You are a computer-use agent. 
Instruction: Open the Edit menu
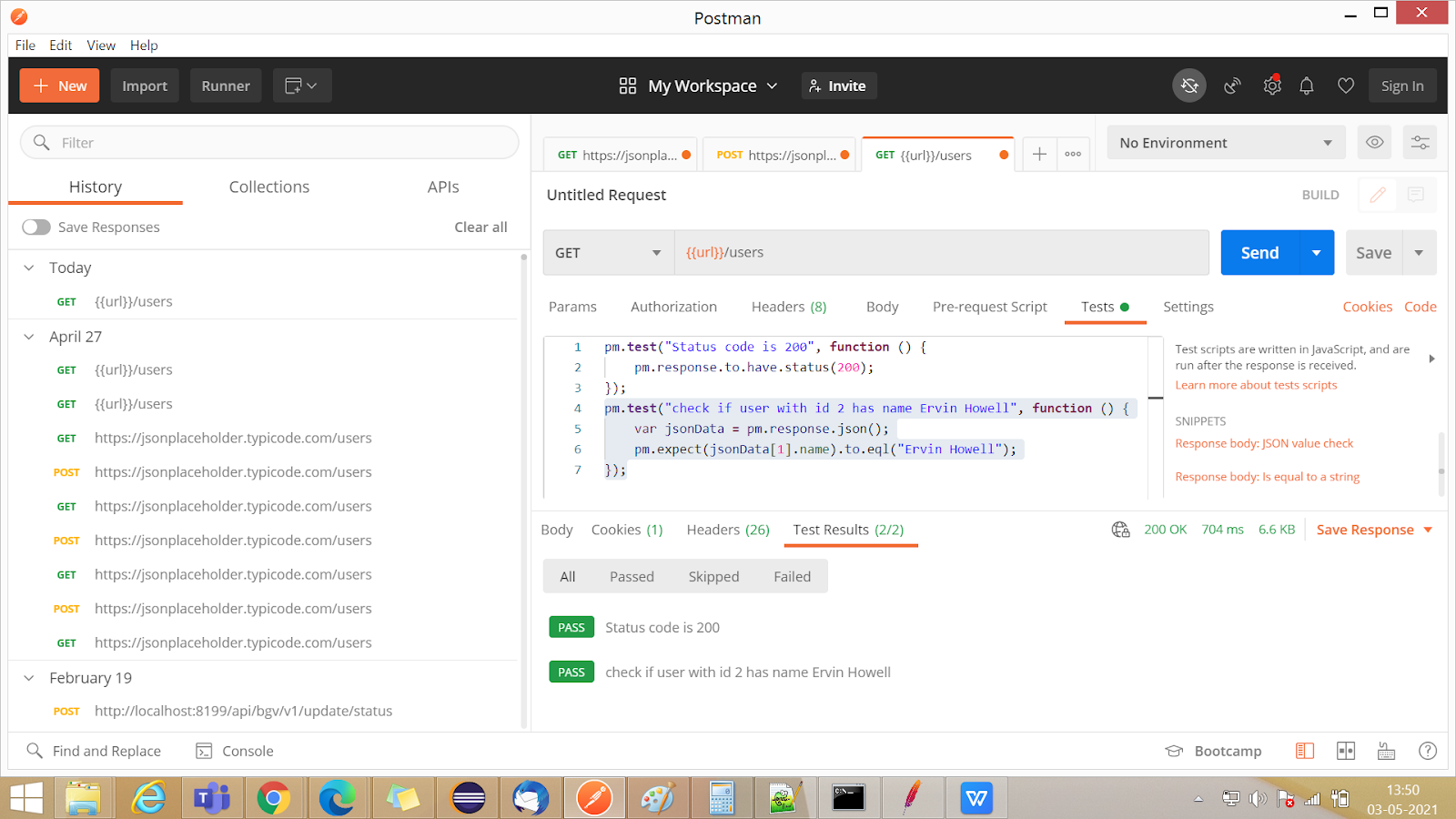(61, 45)
